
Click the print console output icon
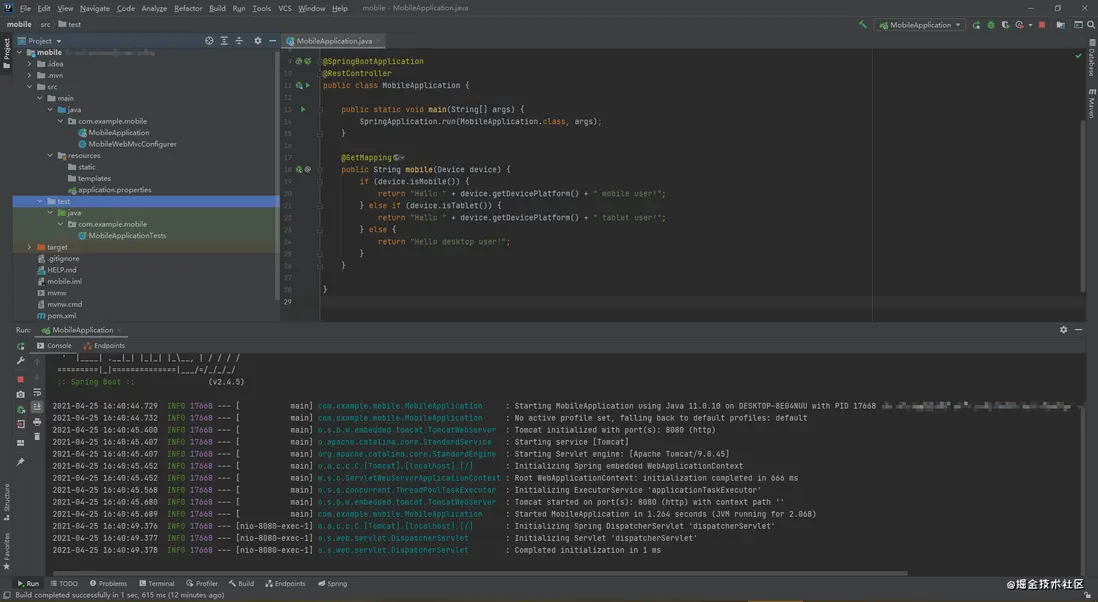click(37, 422)
